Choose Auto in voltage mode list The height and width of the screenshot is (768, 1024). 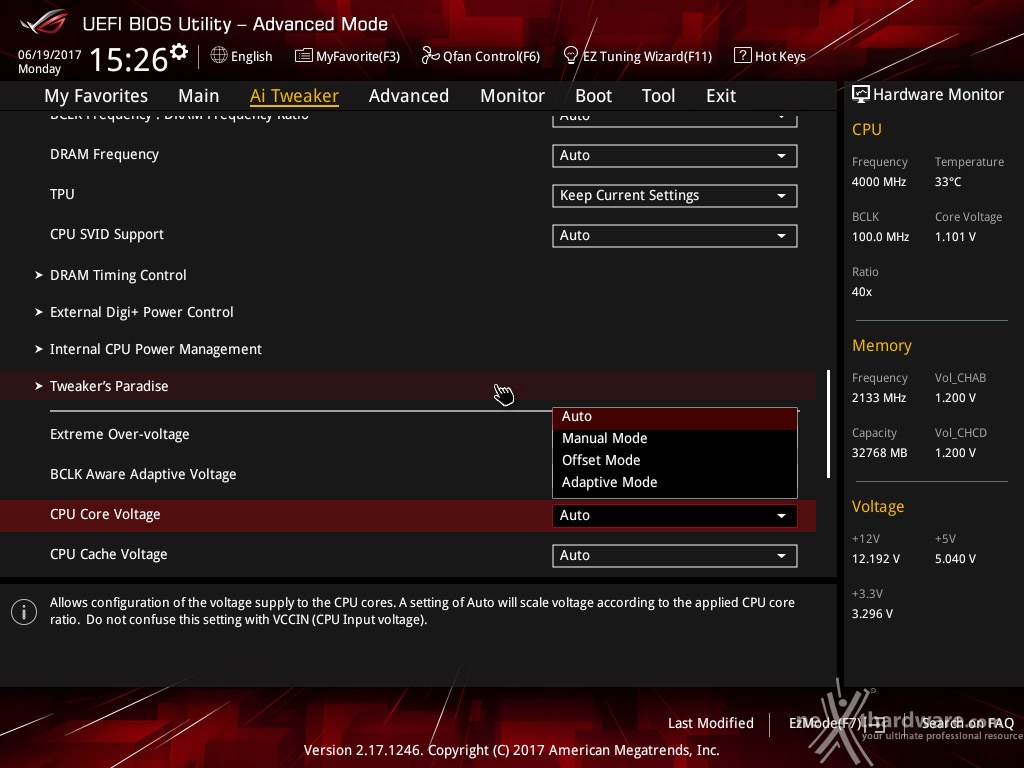click(x=675, y=417)
